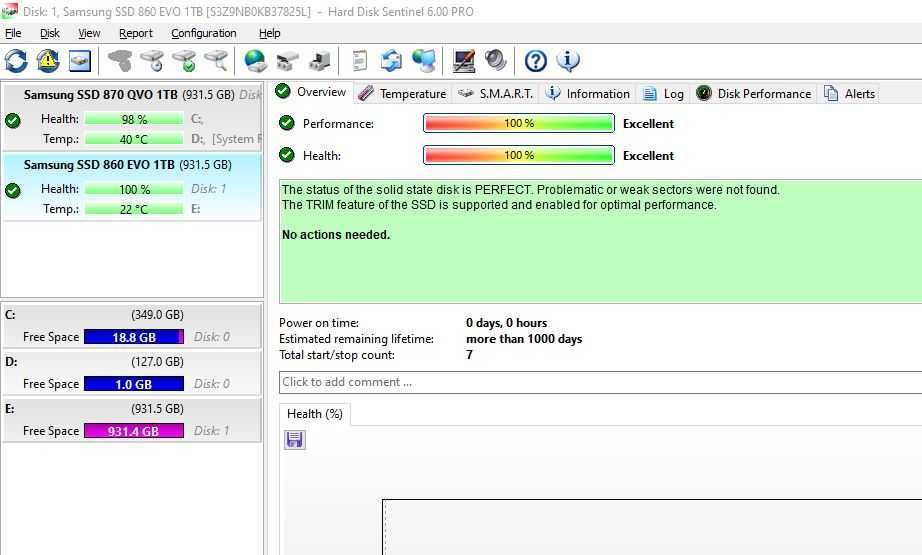Click the overview Health 100 % gradient bar
This screenshot has height=555, width=922.
pos(519,155)
